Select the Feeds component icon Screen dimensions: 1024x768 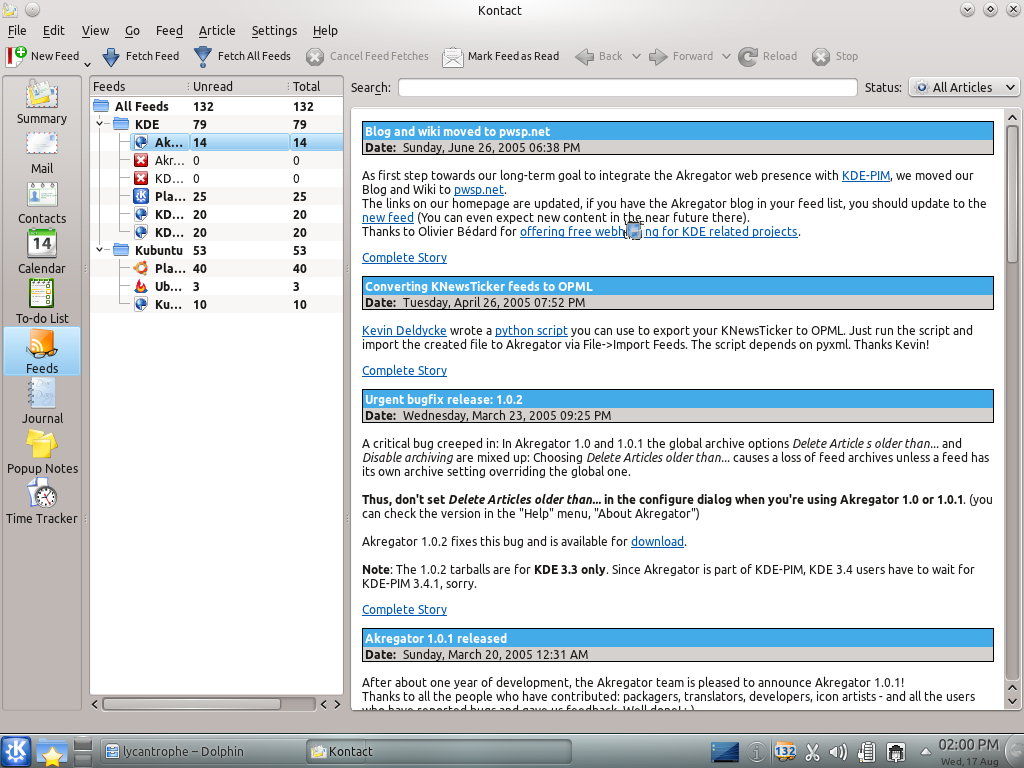42,352
